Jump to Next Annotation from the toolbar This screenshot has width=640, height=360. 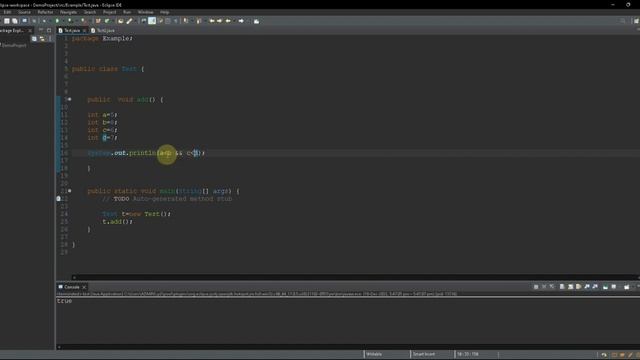[x=186, y=21]
